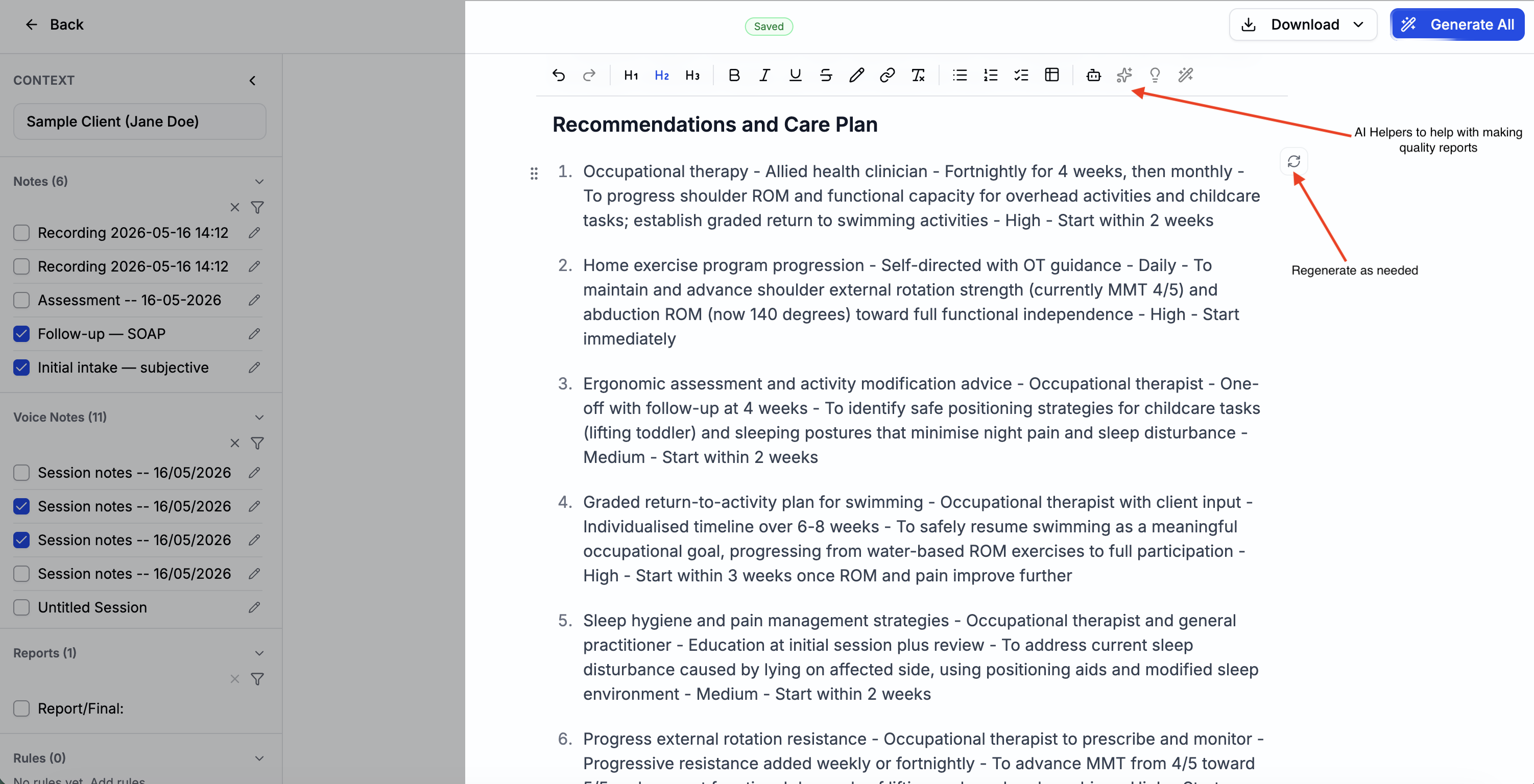Collapse the Context panel with chevron
The image size is (1534, 784).
(252, 80)
